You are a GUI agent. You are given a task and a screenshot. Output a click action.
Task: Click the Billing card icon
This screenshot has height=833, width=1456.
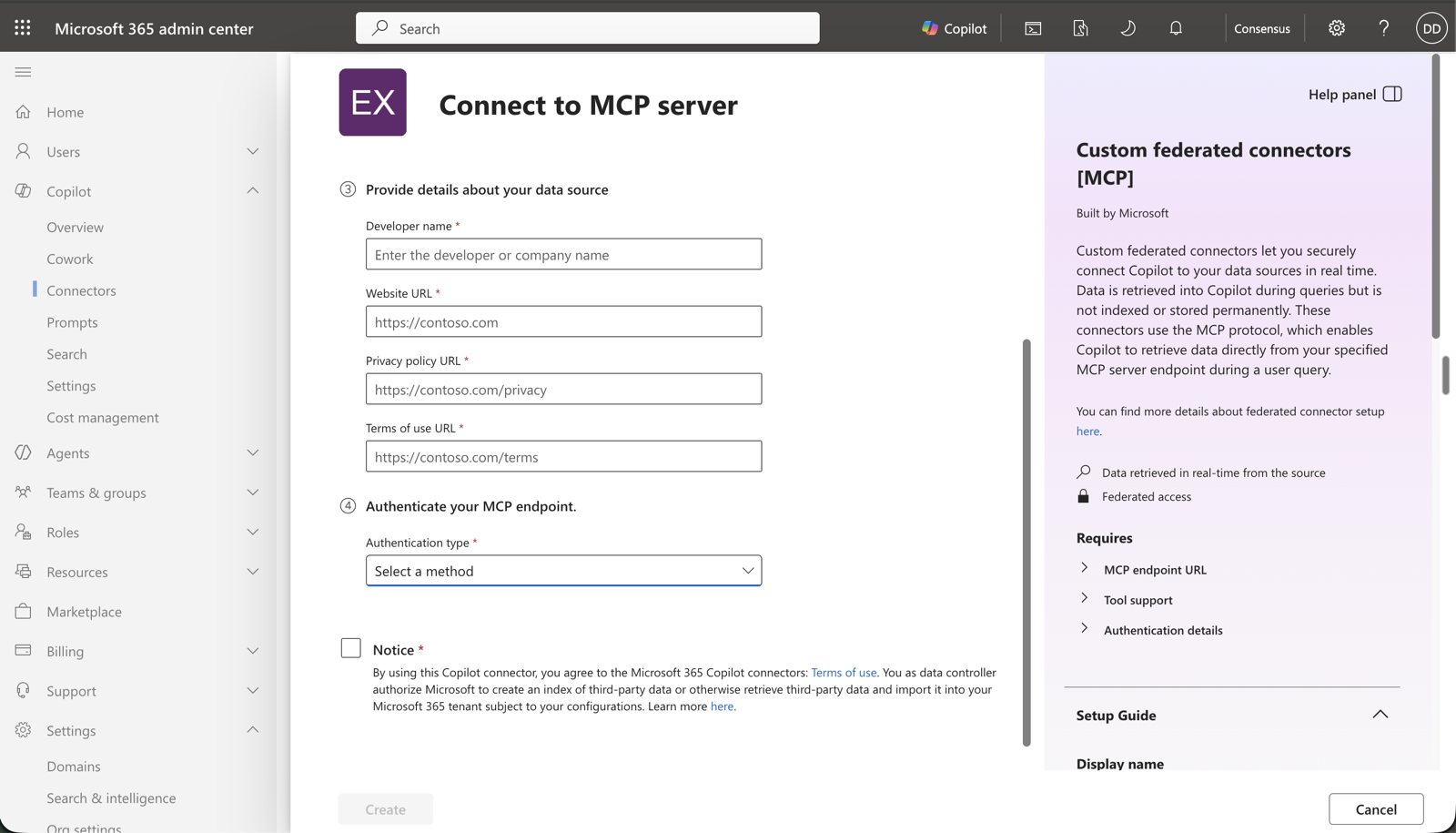click(x=23, y=651)
